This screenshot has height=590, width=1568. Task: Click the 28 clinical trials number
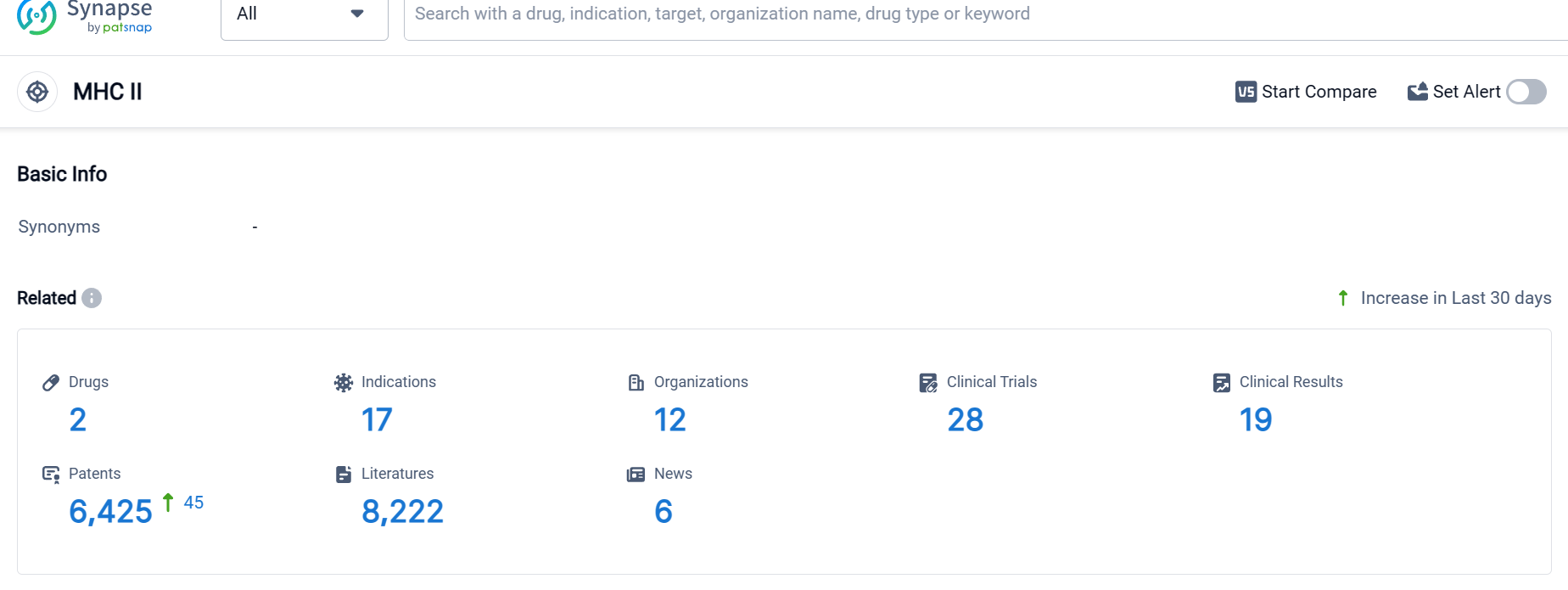click(x=965, y=419)
